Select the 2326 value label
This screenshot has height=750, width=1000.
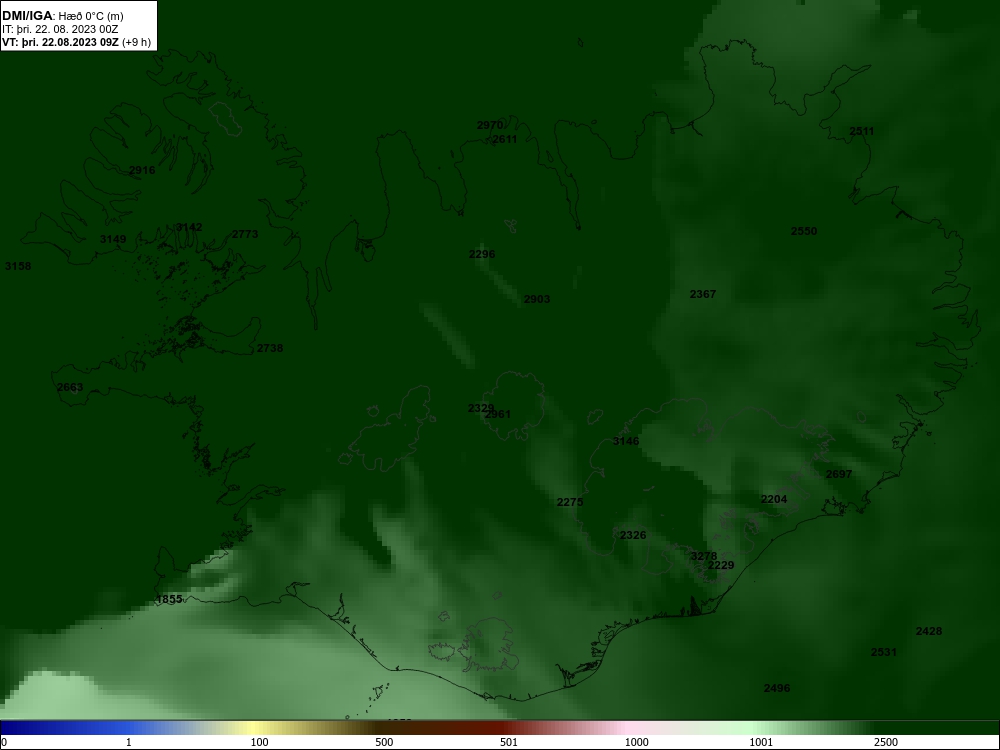[x=633, y=535]
